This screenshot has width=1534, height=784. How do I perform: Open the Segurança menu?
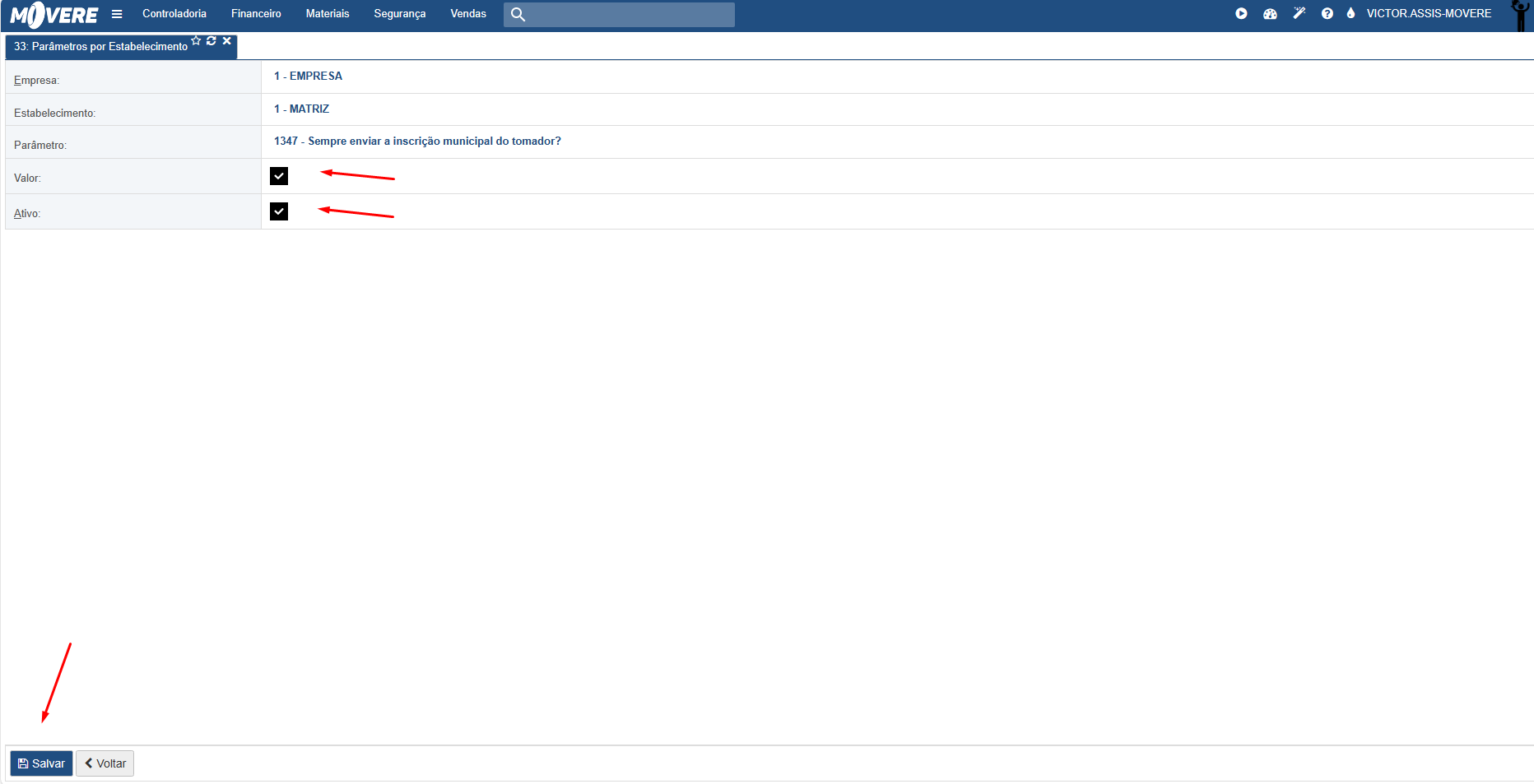coord(400,14)
